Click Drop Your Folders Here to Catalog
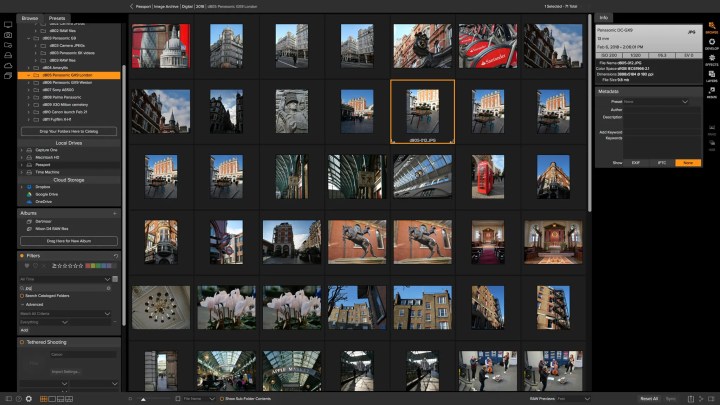The image size is (720, 405). [x=69, y=131]
